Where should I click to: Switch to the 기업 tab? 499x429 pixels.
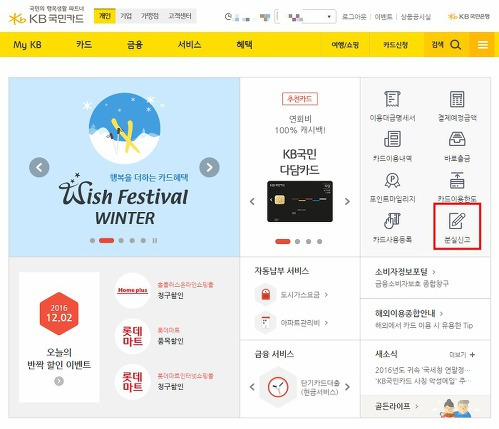(126, 16)
